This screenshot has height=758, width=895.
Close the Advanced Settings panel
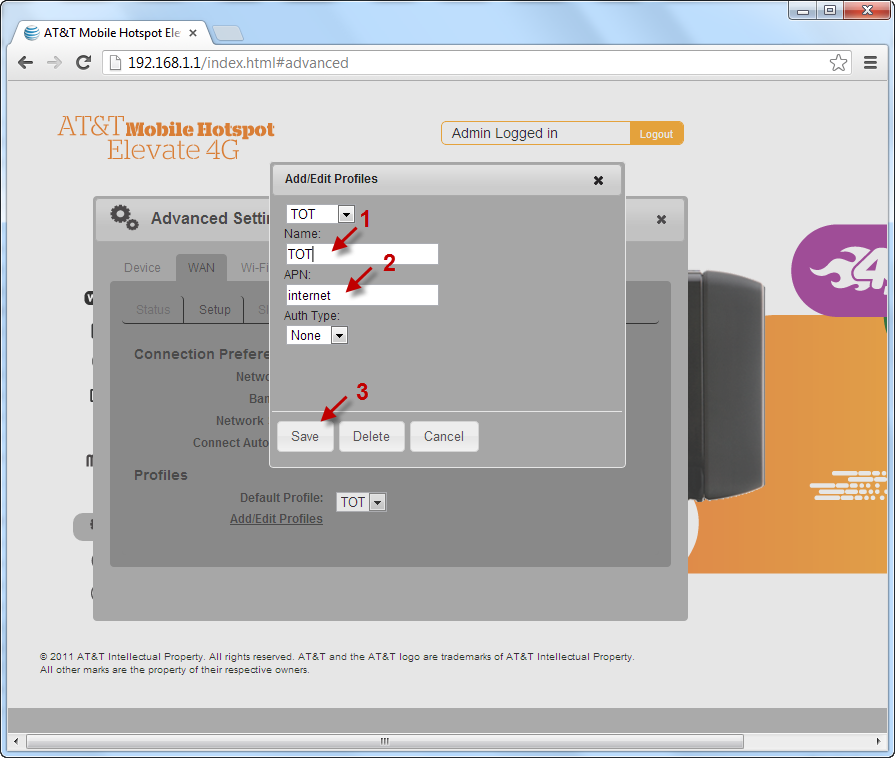tap(661, 219)
